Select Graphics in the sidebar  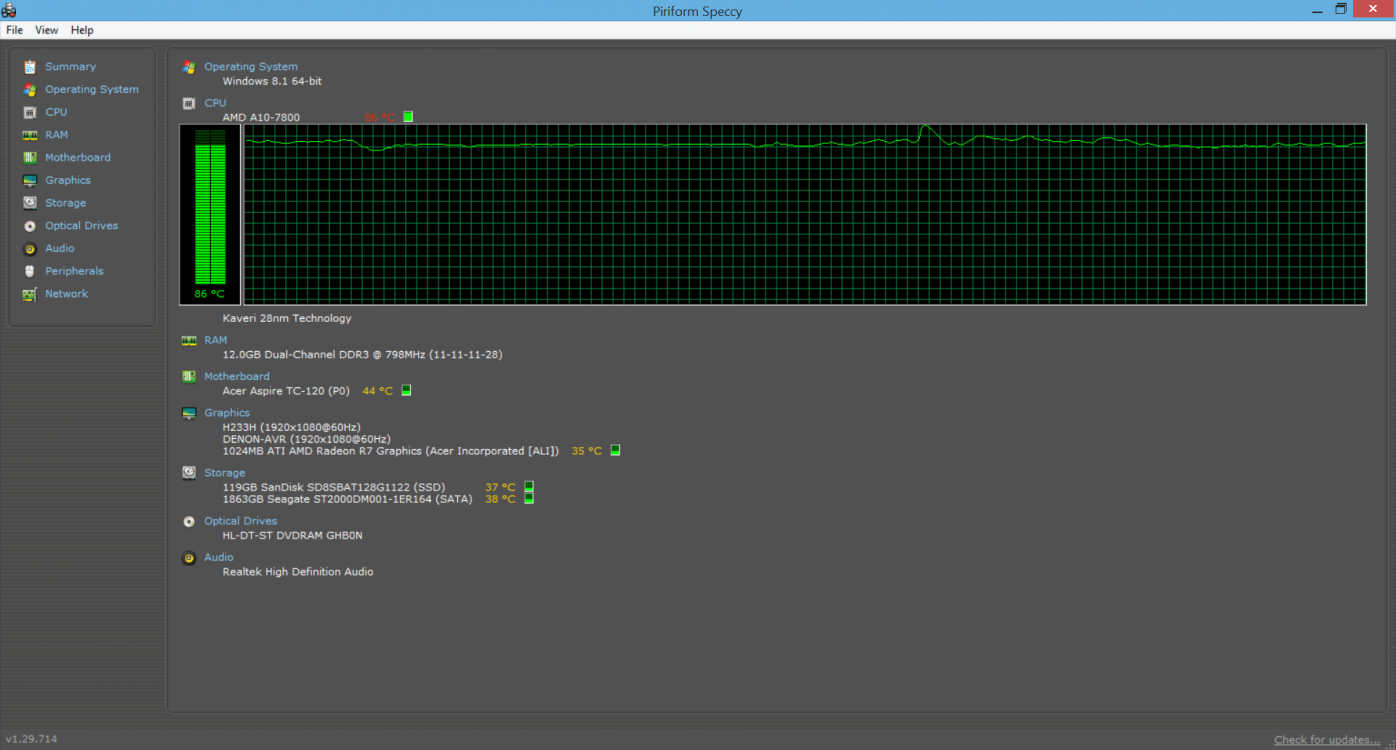pyautogui.click(x=68, y=180)
